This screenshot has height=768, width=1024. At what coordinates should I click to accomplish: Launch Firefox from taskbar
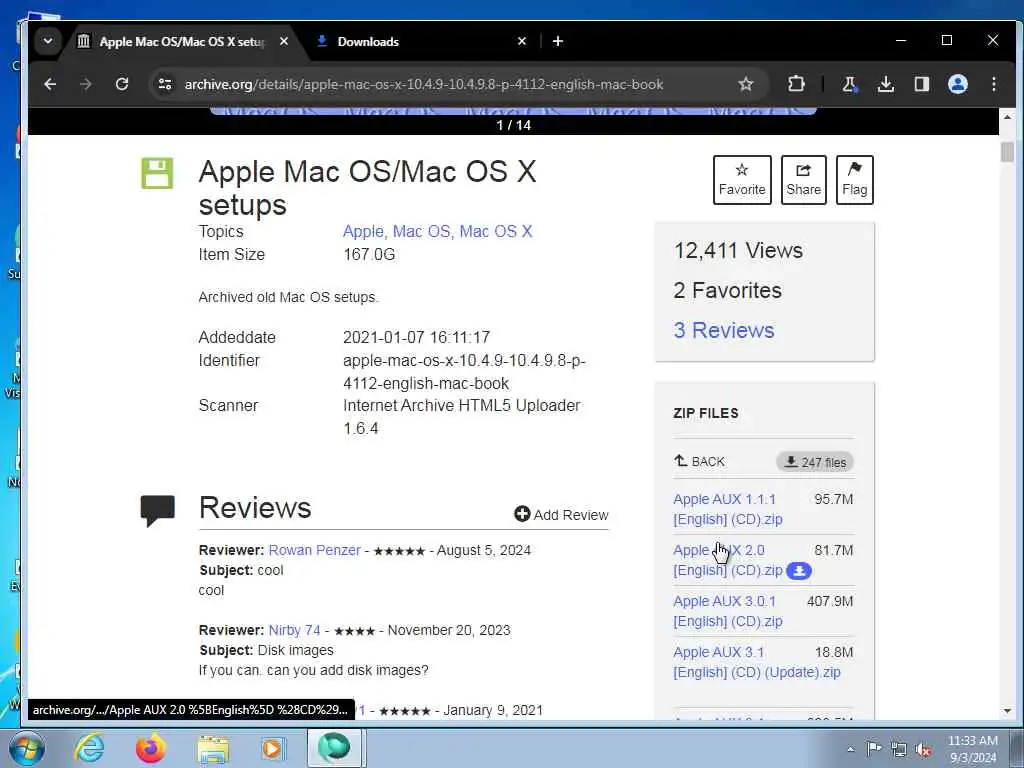coord(151,748)
